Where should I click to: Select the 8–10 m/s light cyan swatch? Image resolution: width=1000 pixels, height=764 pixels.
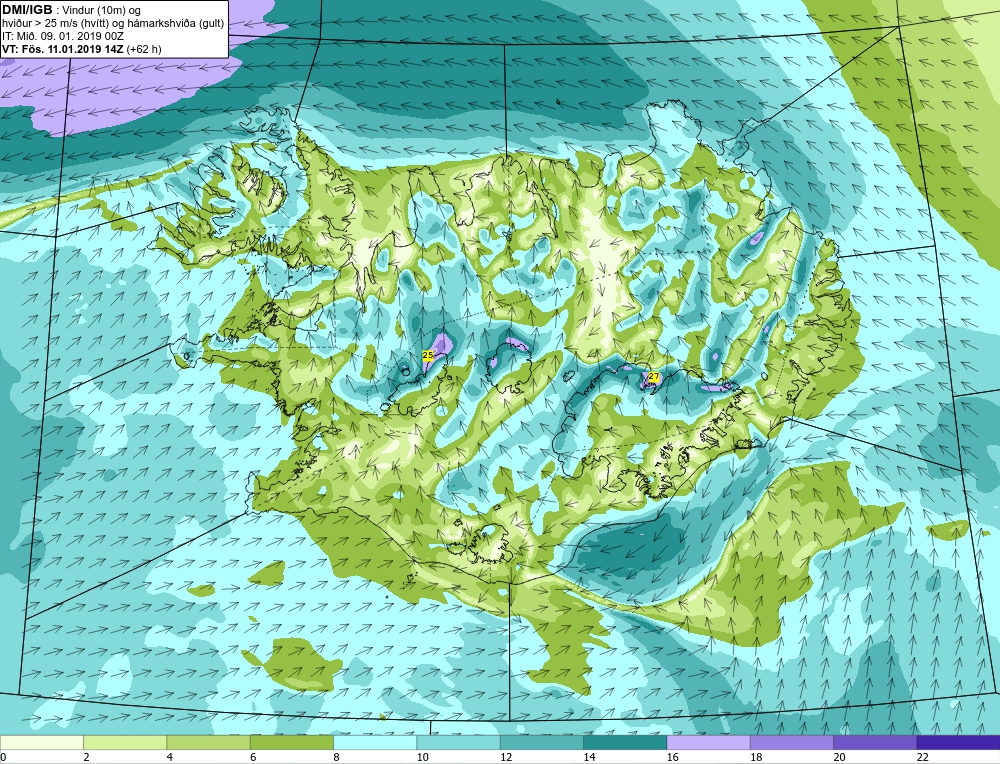coord(375,742)
